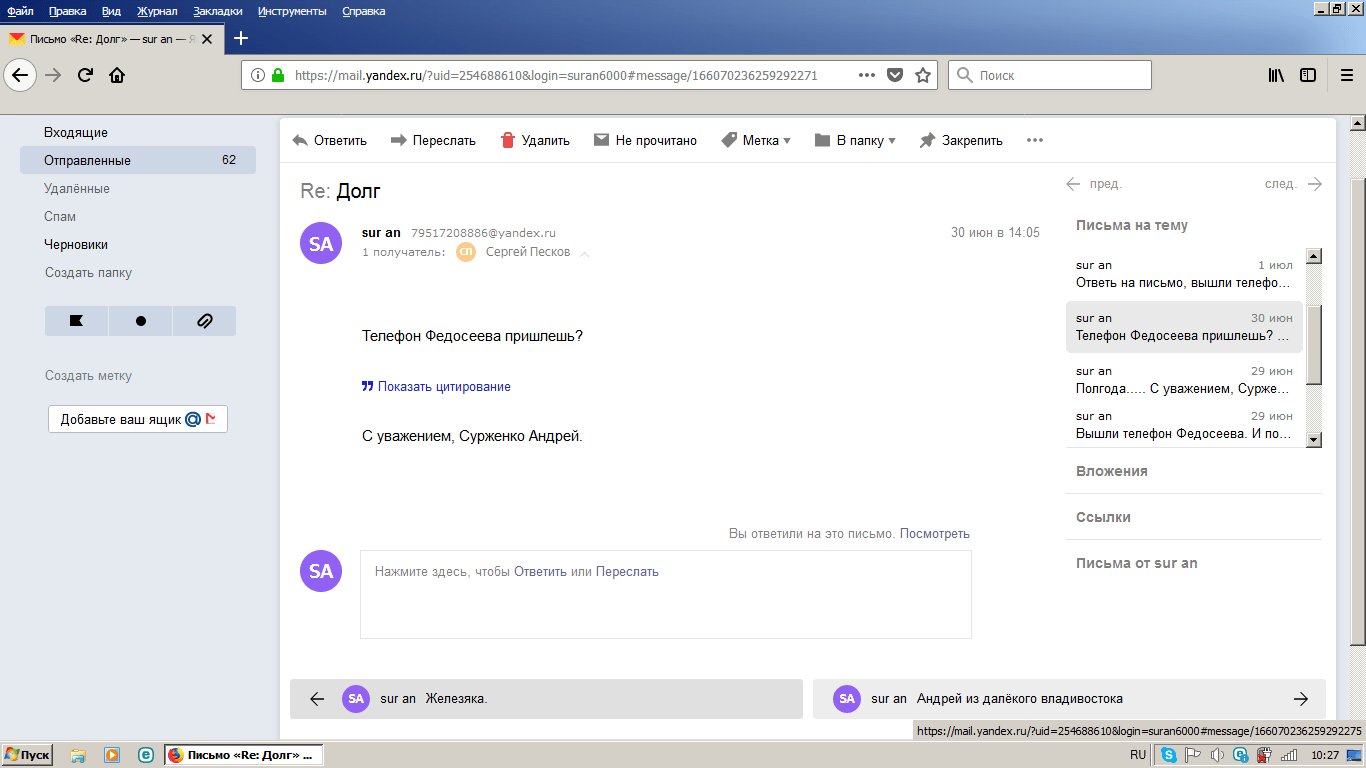Click Показать цитирование link
This screenshot has width=1366, height=768.
click(x=443, y=386)
